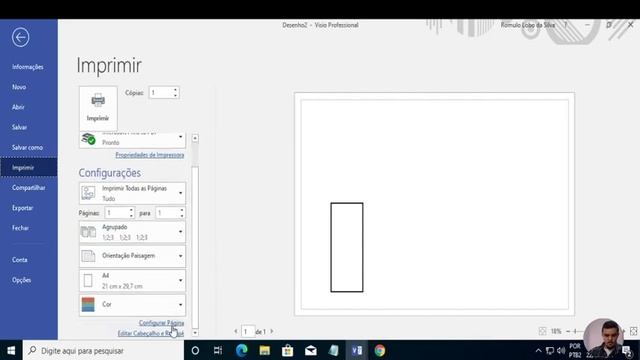Launch Microsoft Edge from the taskbar

point(241,351)
